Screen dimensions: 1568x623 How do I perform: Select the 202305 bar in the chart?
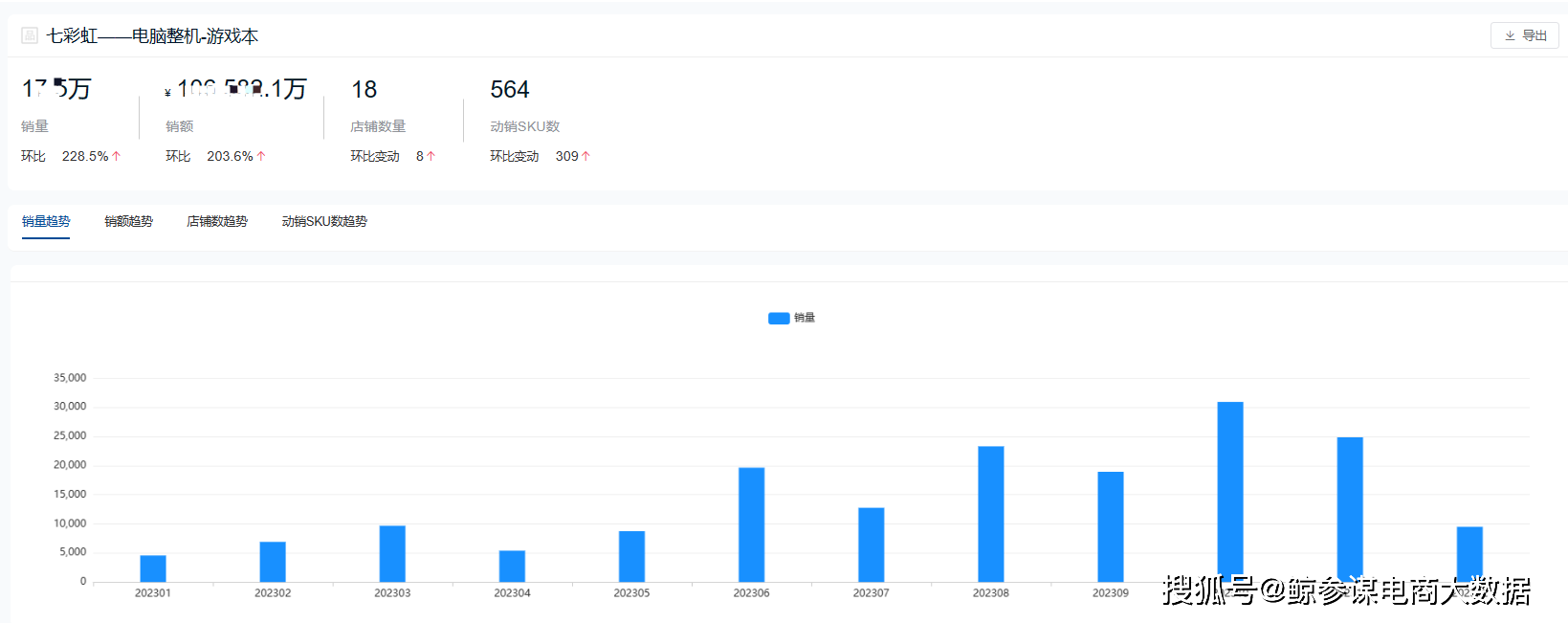point(631,556)
